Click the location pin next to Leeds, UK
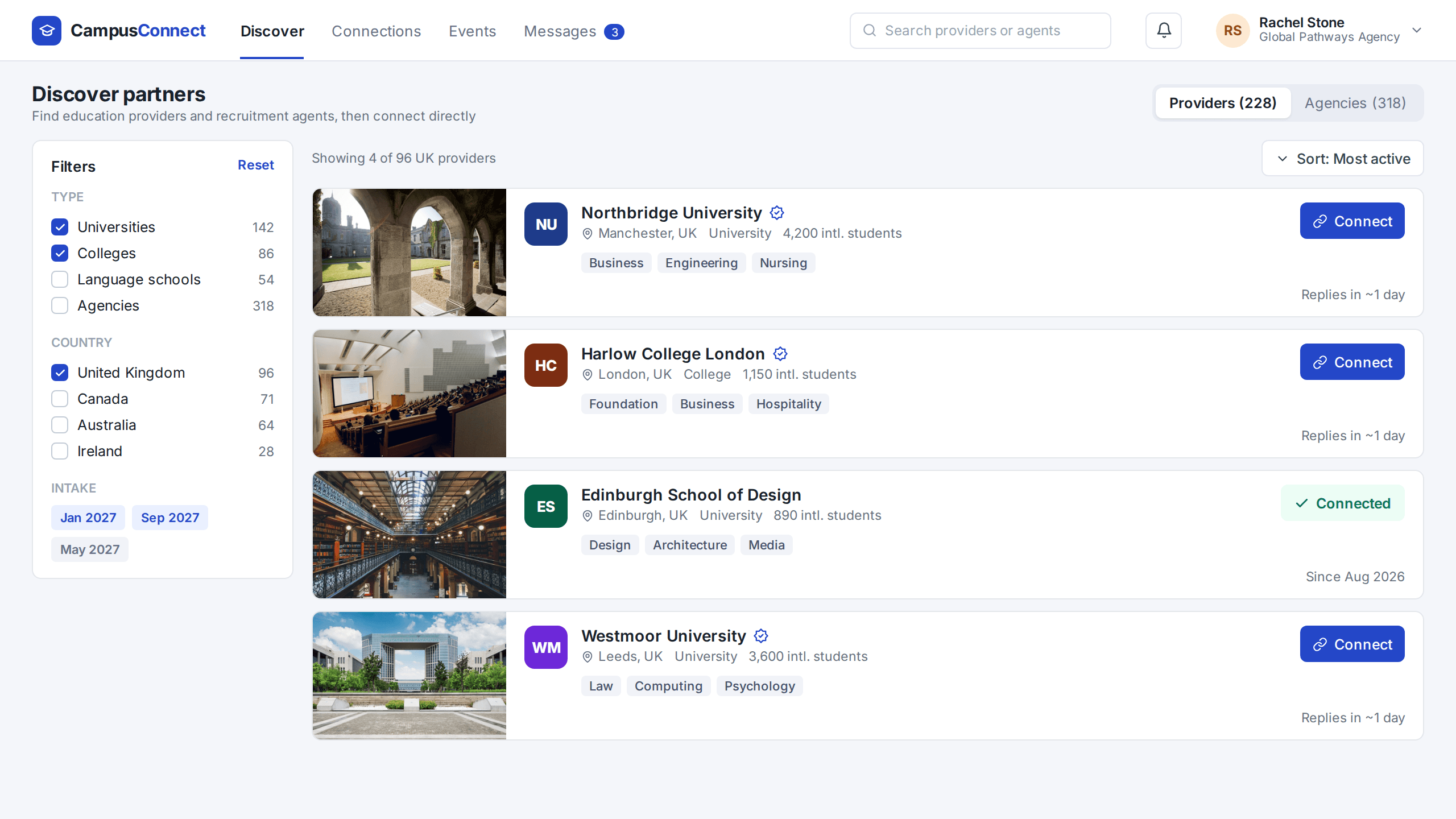The width and height of the screenshot is (1456, 819). [x=588, y=657]
